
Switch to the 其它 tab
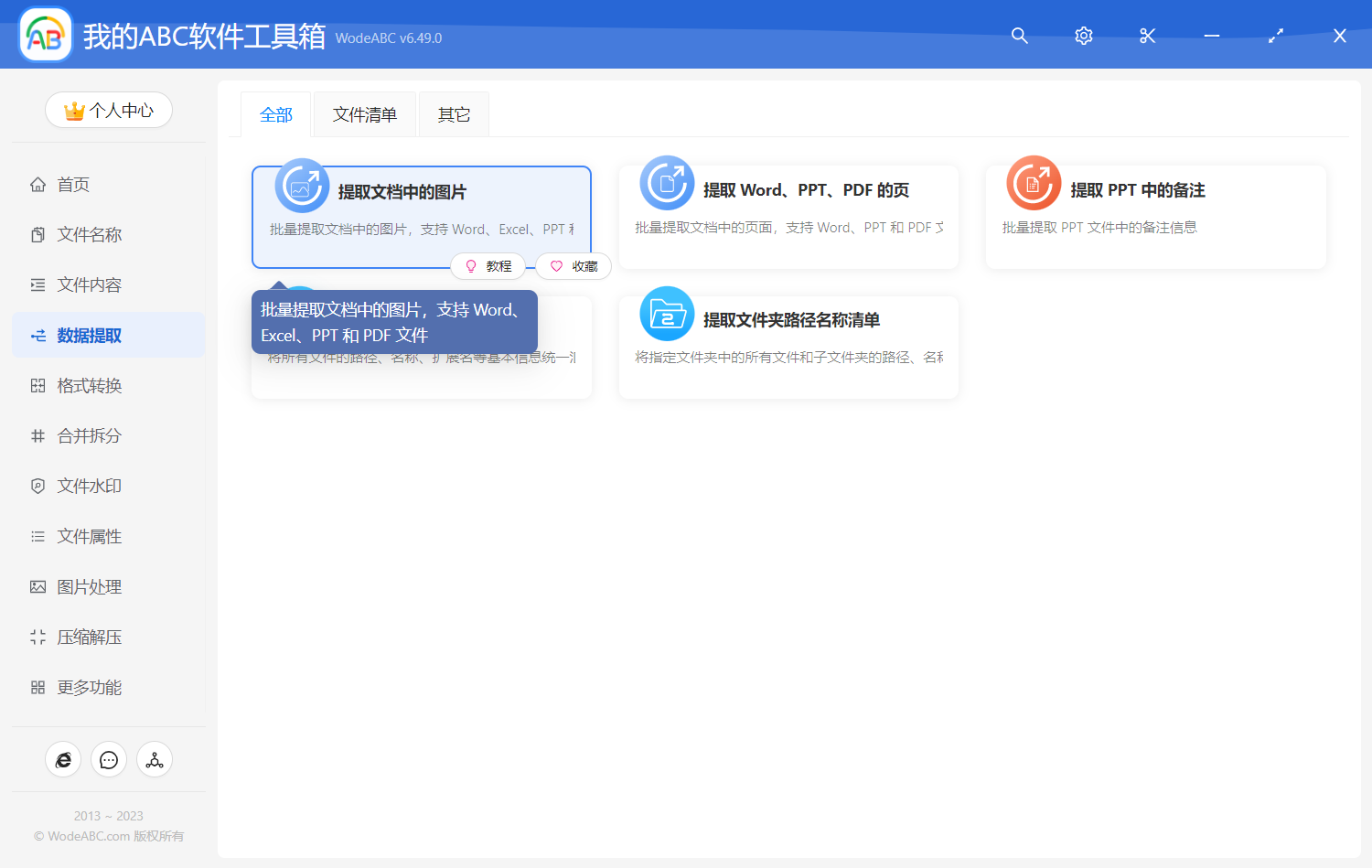click(454, 113)
